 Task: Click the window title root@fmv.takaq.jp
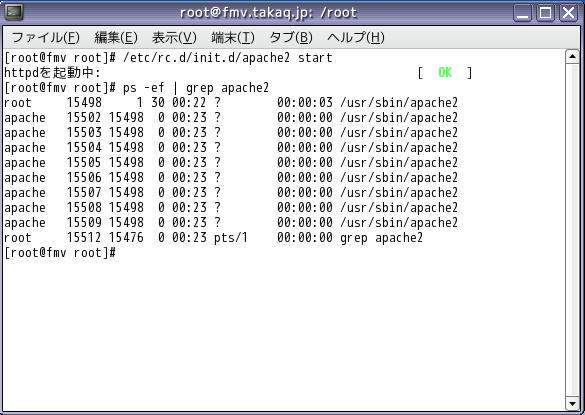point(268,13)
